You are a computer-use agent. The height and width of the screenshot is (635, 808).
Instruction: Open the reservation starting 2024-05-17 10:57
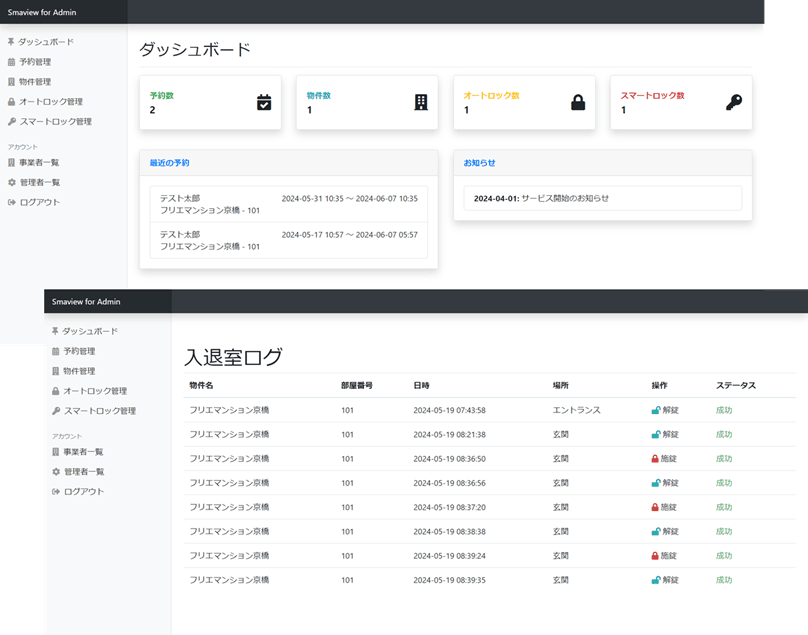[x=289, y=240]
